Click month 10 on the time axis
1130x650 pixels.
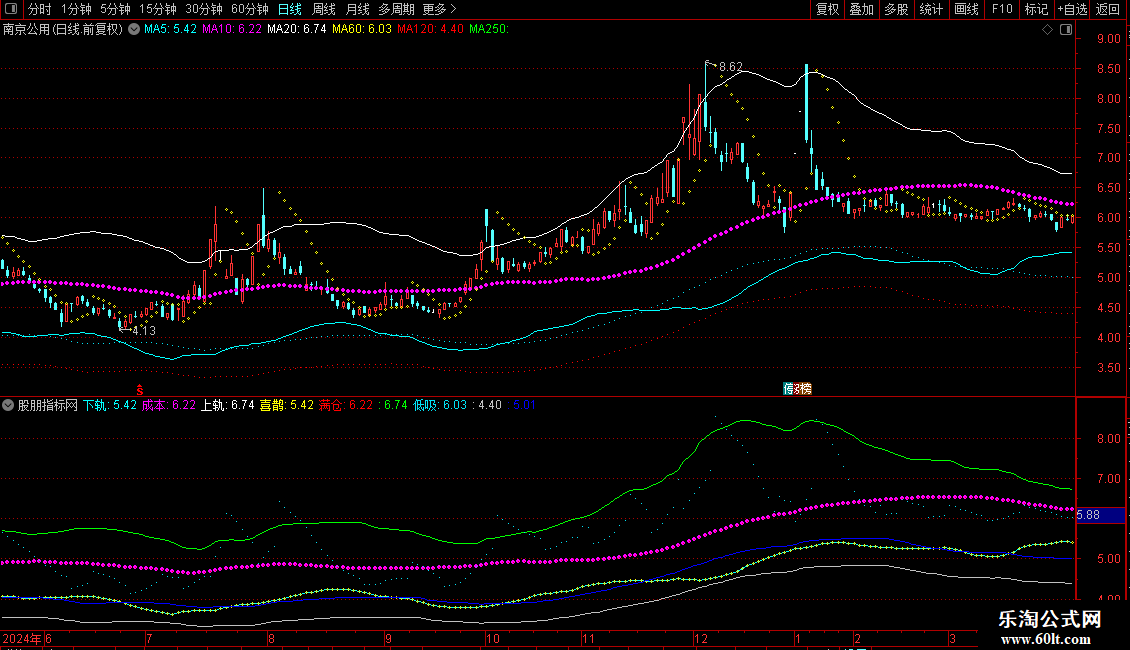click(492, 638)
